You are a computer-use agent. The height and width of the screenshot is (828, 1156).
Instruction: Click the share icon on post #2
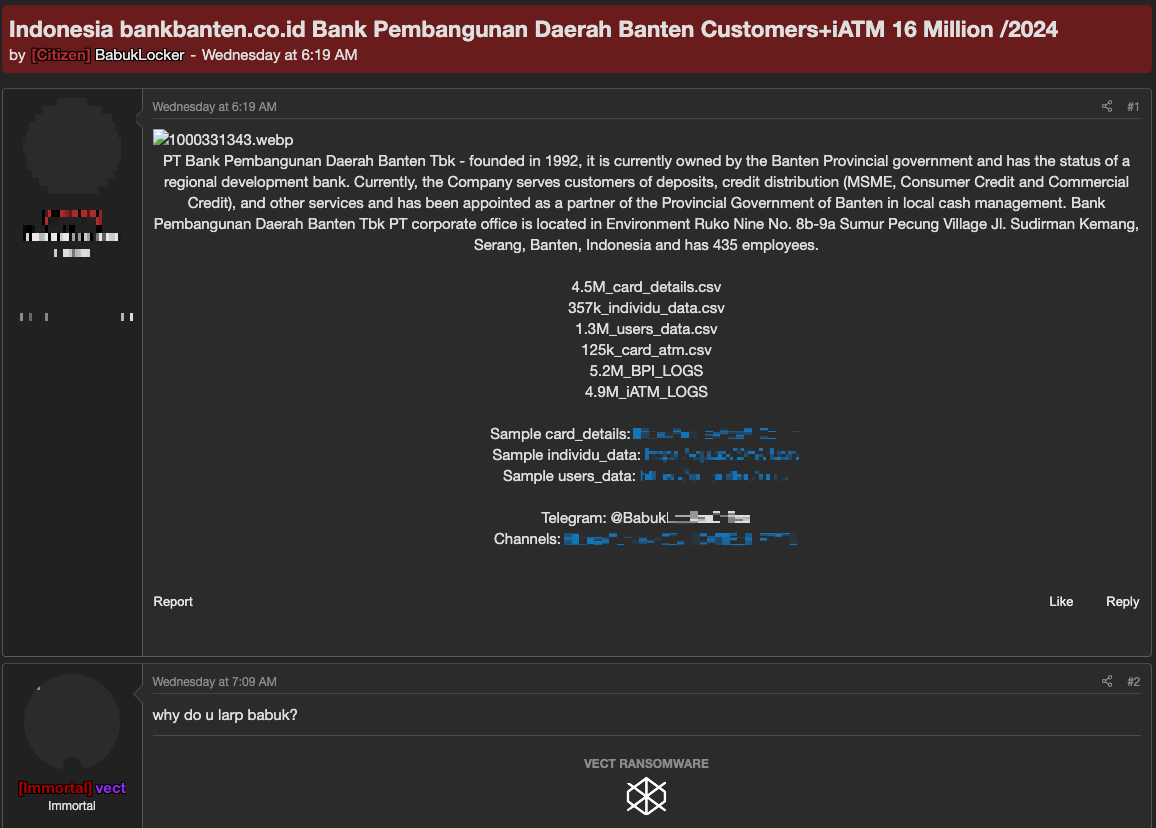click(1107, 682)
